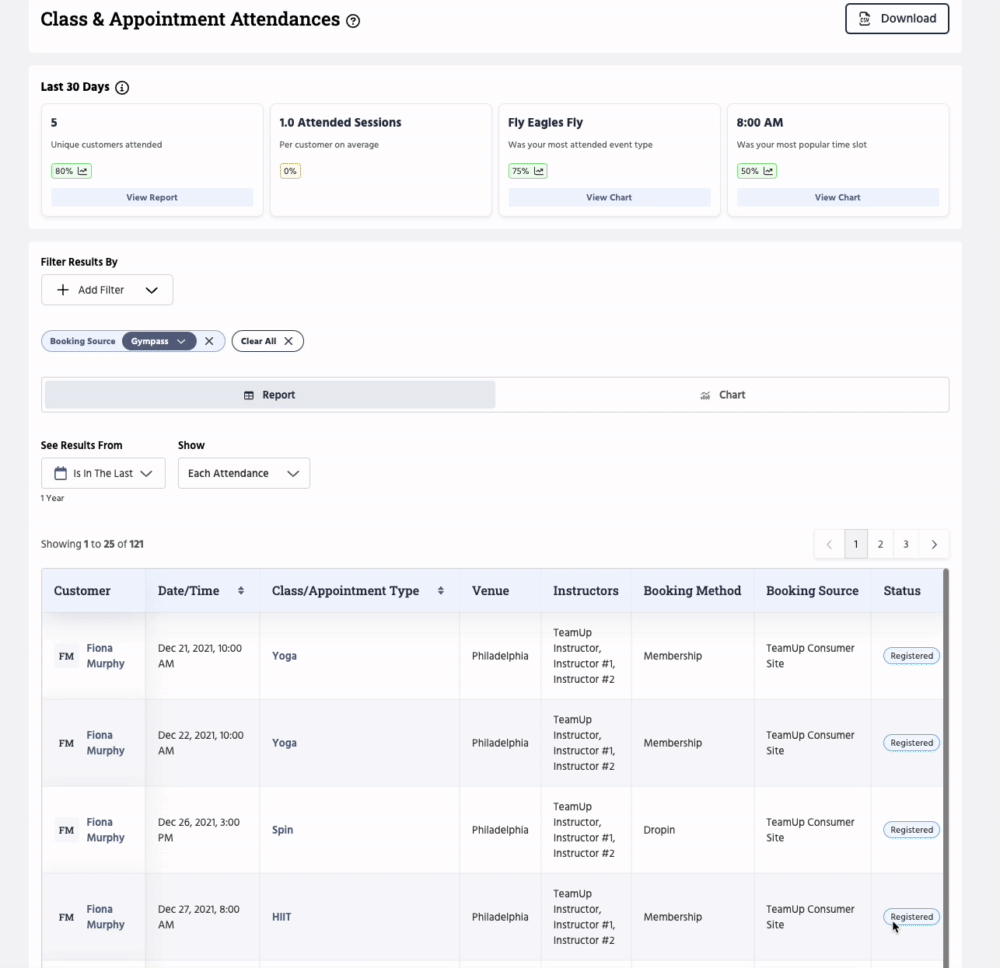This screenshot has height=968, width=1000.
Task: Open the Is In The Last date dropdown
Action: (x=103, y=473)
